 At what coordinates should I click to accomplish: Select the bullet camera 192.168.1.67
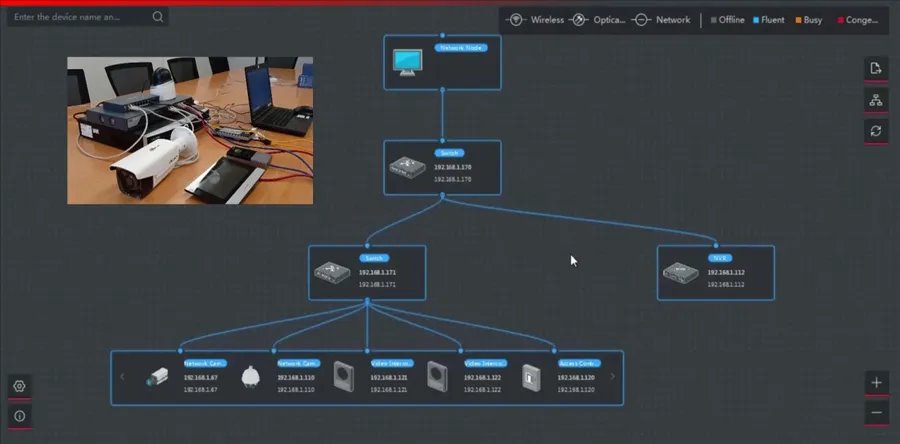(x=159, y=377)
